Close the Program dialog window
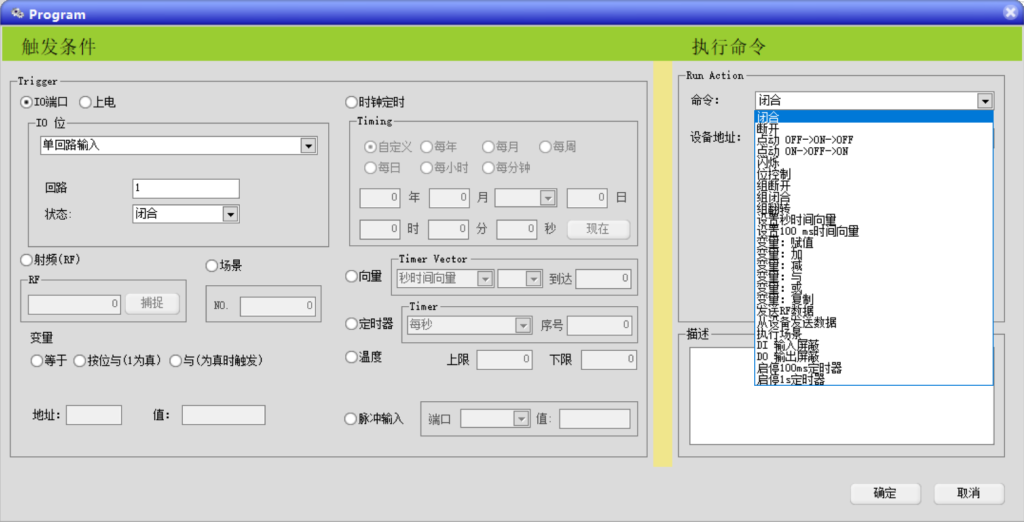This screenshot has width=1024, height=522. tap(1011, 13)
